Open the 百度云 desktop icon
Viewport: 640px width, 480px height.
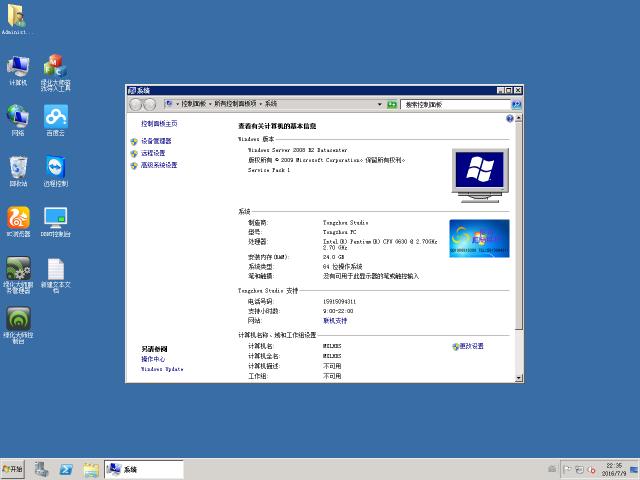pyautogui.click(x=55, y=118)
